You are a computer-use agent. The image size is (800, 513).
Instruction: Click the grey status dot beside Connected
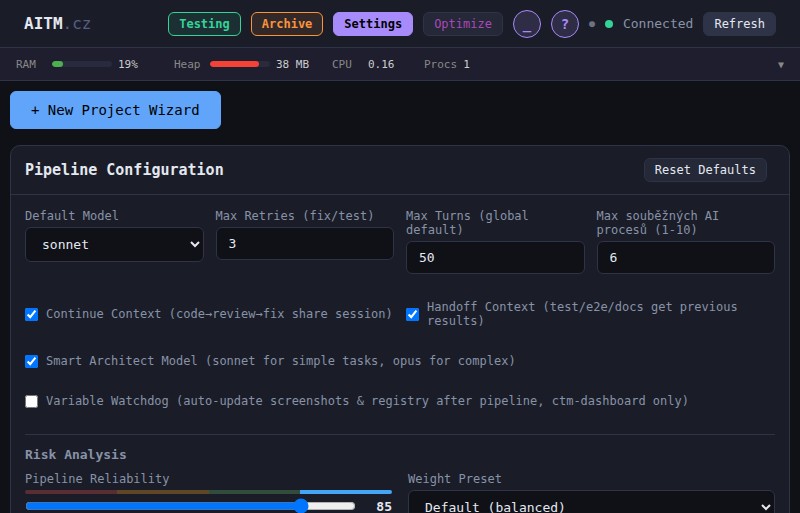[592, 24]
